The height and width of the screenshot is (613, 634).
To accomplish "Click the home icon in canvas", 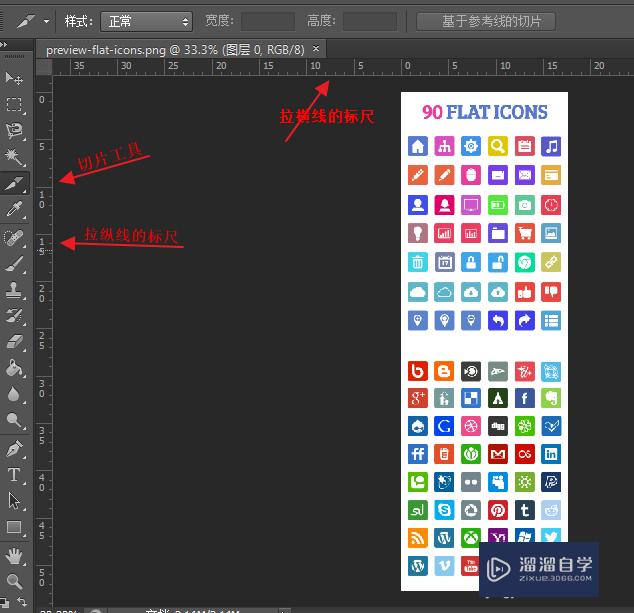I will pos(418,146).
